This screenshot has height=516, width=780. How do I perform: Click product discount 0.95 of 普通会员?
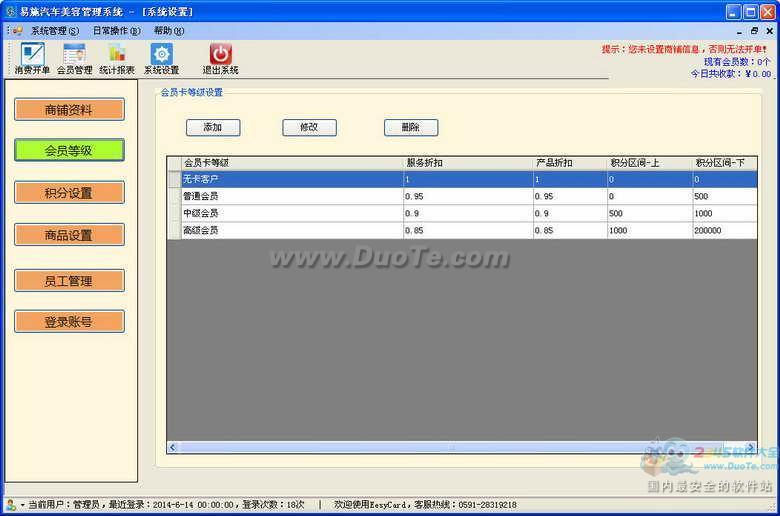click(571, 197)
